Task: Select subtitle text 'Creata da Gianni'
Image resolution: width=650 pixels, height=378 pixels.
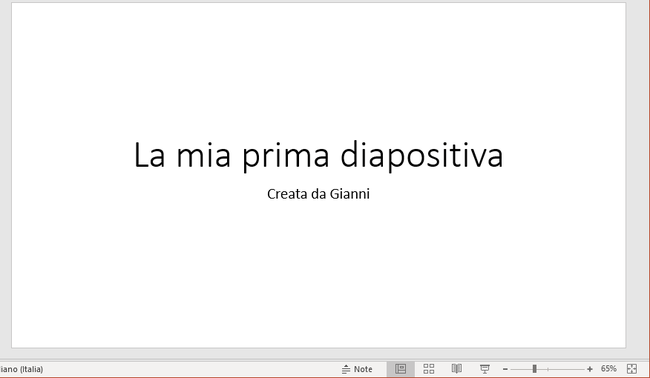Action: tap(318, 194)
